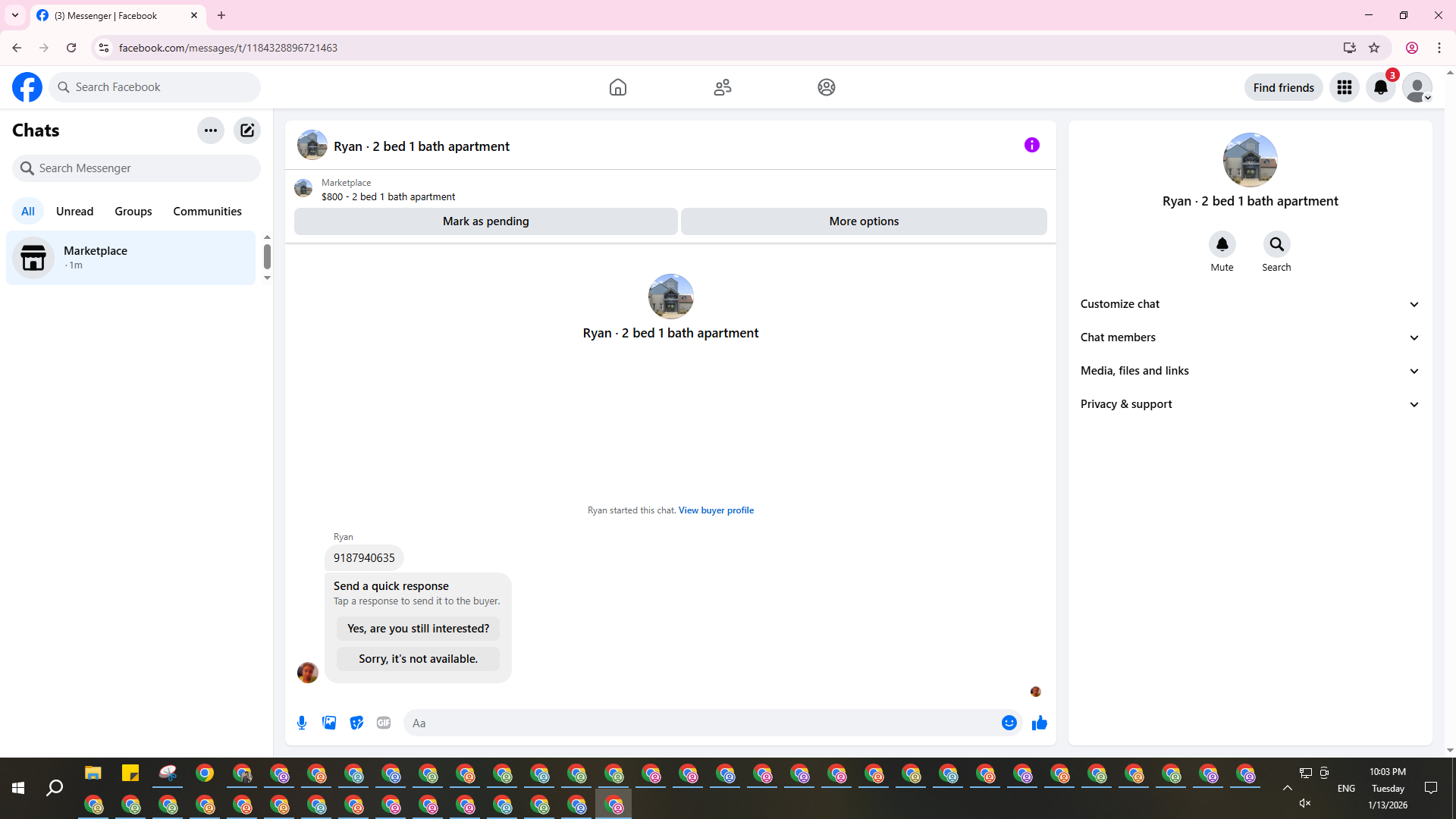
Task: Click Mark as pending button
Action: [485, 221]
